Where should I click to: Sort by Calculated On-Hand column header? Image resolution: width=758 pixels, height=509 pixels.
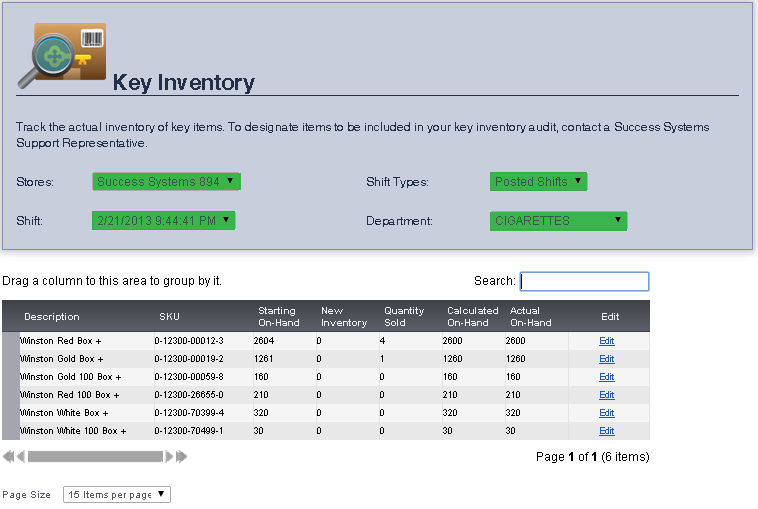pos(472,317)
